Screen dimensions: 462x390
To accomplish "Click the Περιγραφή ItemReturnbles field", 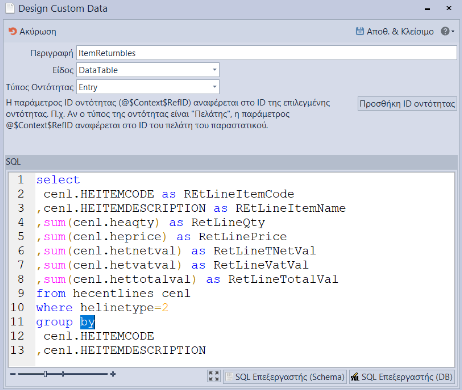I will tap(266, 53).
